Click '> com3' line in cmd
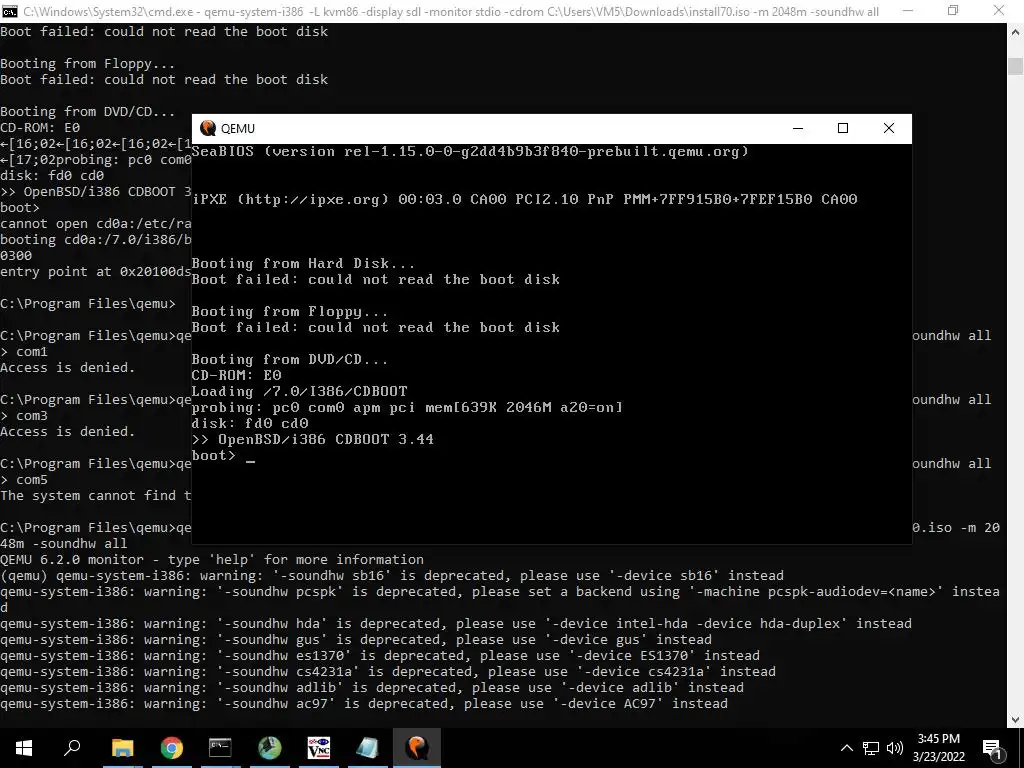The image size is (1024, 768). (24, 415)
